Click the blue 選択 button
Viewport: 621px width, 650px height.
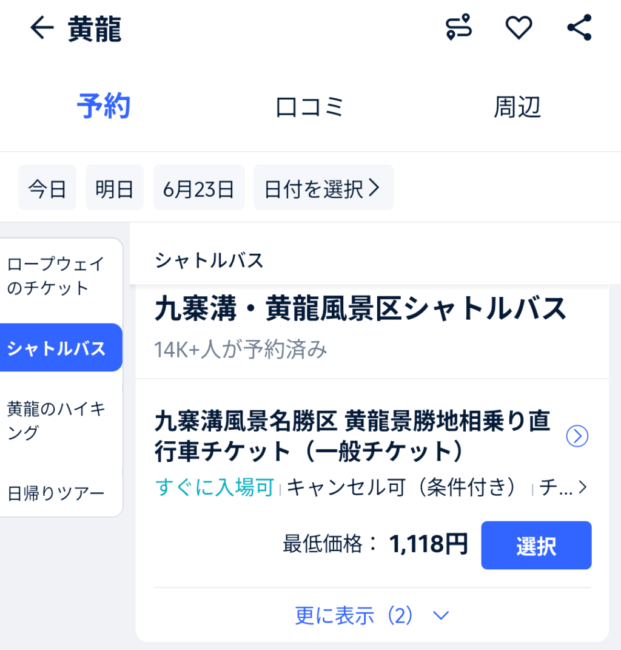point(536,545)
